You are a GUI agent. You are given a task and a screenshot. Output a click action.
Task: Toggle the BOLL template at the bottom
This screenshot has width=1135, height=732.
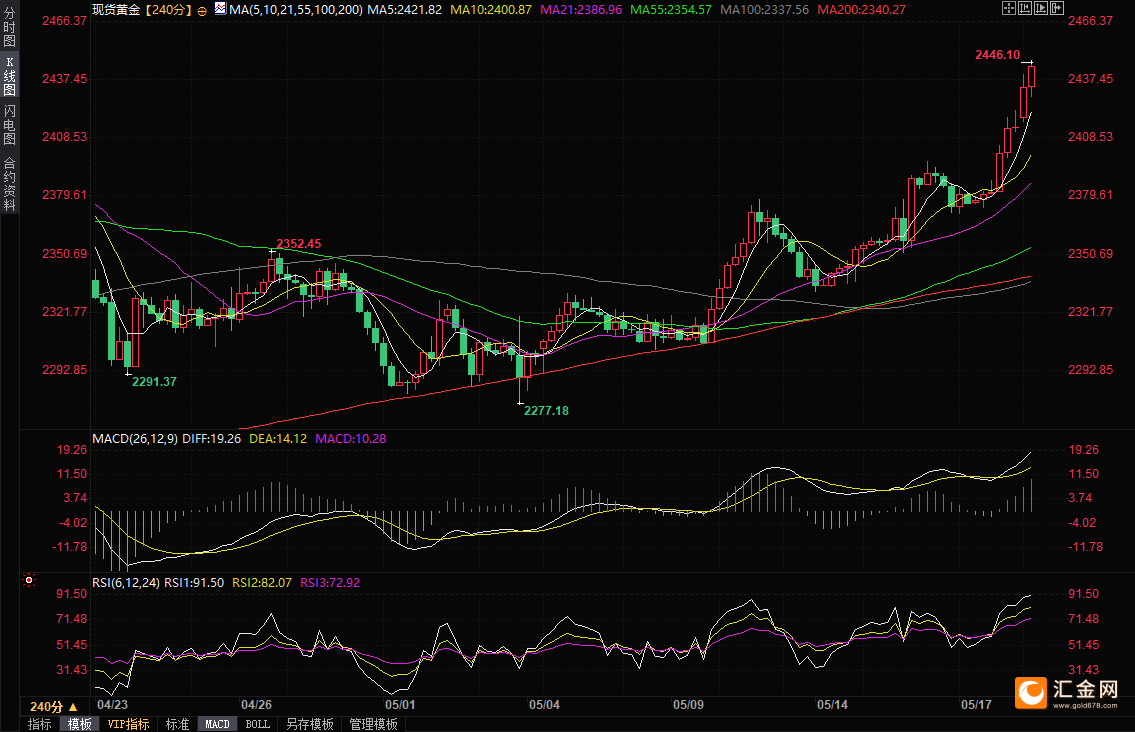point(257,724)
